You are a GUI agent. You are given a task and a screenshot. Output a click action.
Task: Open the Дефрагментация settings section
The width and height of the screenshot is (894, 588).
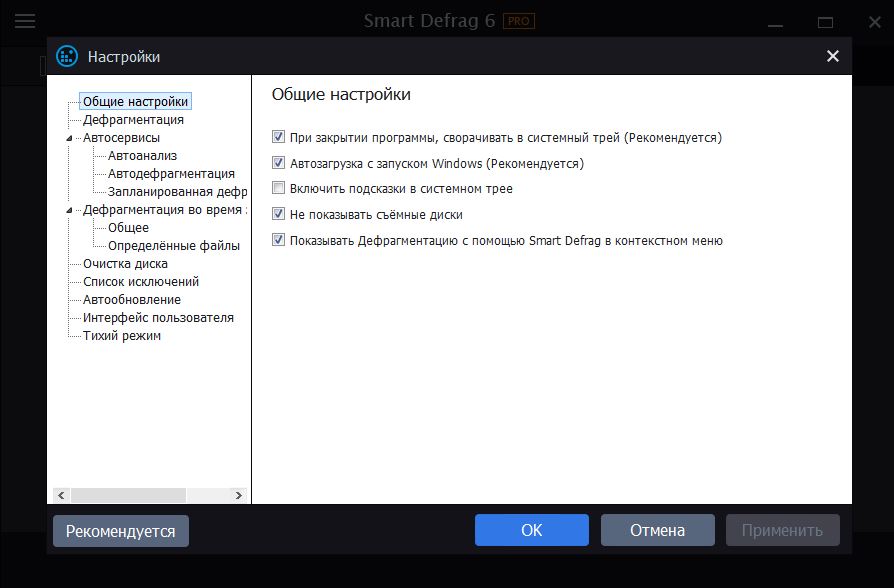(x=133, y=120)
